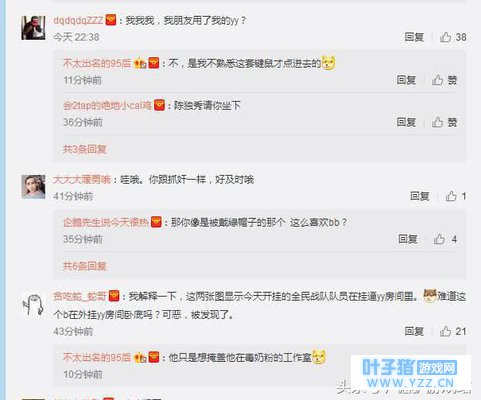The height and width of the screenshot is (400, 481).
Task: Open 不太出名的95后 profile in first thread
Action: coord(97,63)
